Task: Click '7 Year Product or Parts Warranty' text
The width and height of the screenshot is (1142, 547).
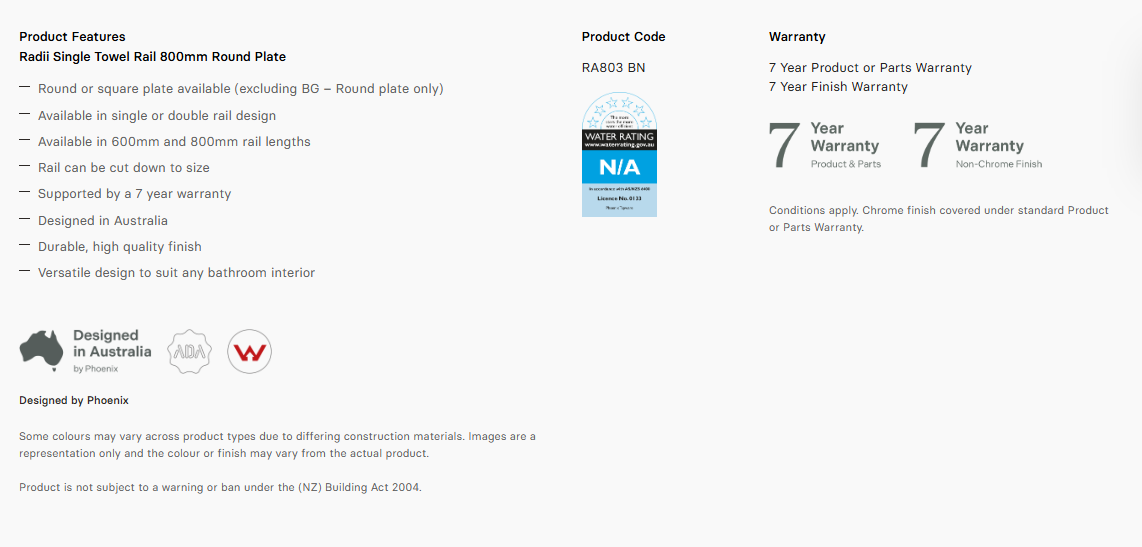Action: 870,68
